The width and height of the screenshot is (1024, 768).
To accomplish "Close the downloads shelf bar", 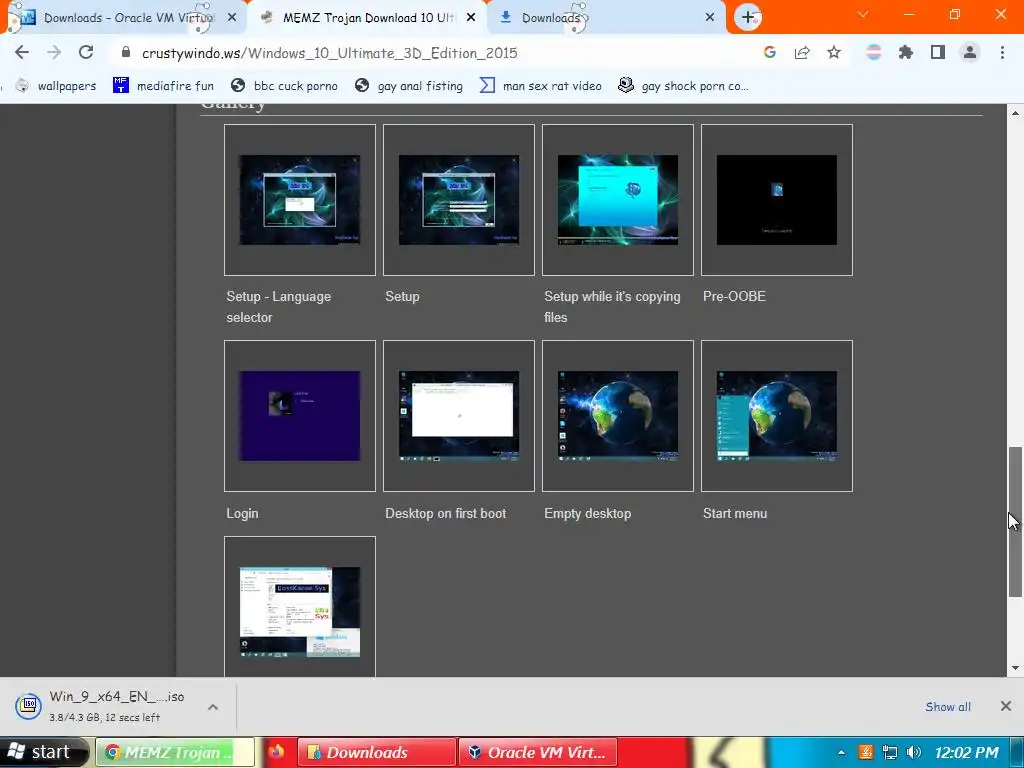I will (x=1006, y=706).
